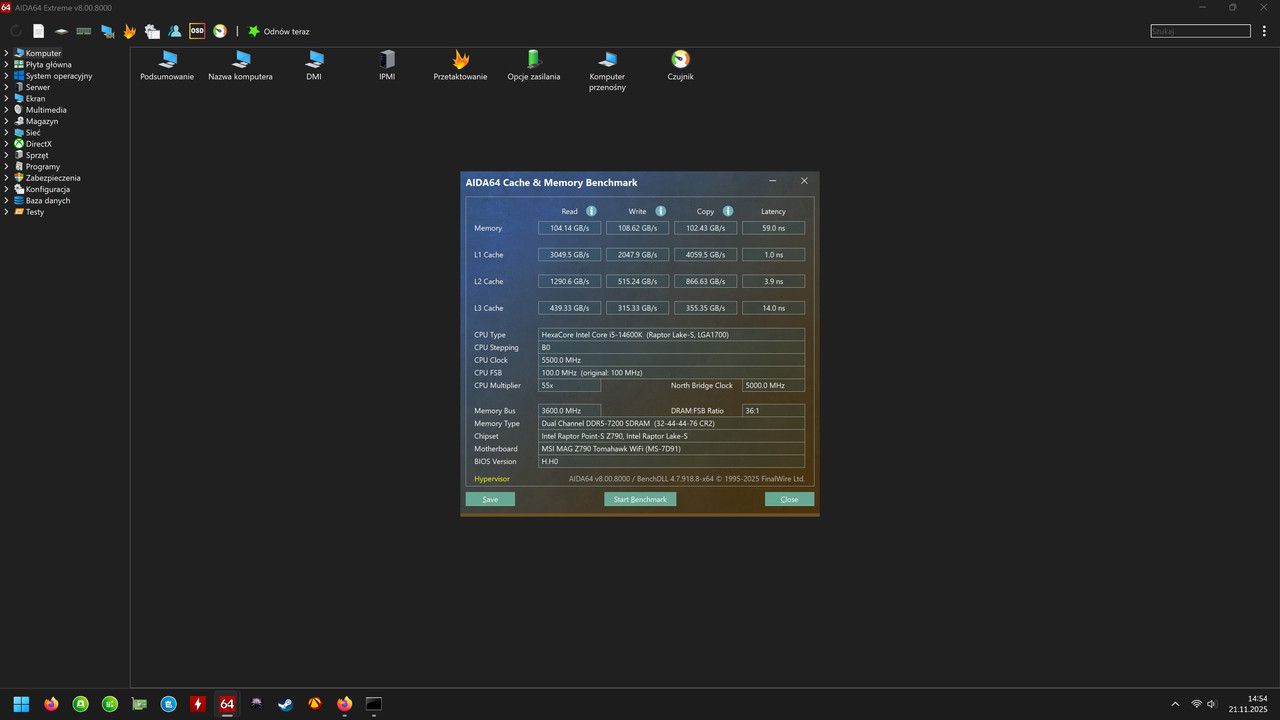Click Start Benchmark button
1280x720 pixels.
(x=640, y=499)
